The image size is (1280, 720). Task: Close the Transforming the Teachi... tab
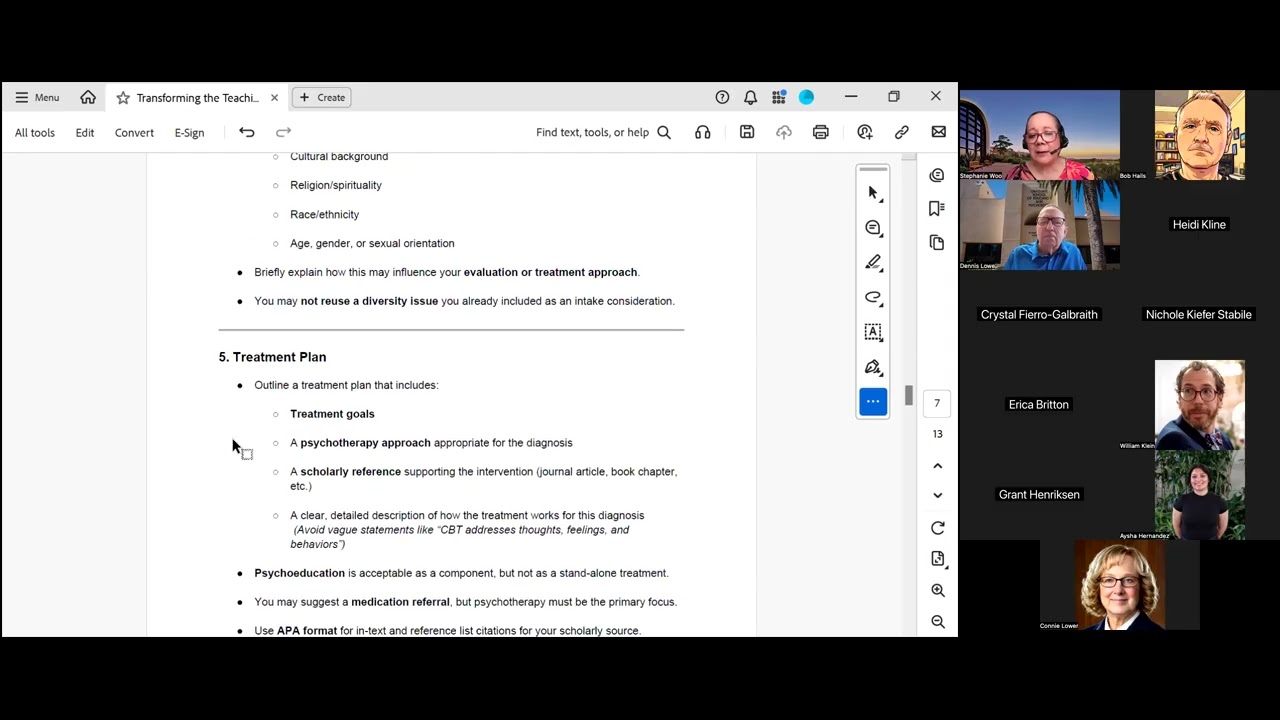click(x=274, y=97)
